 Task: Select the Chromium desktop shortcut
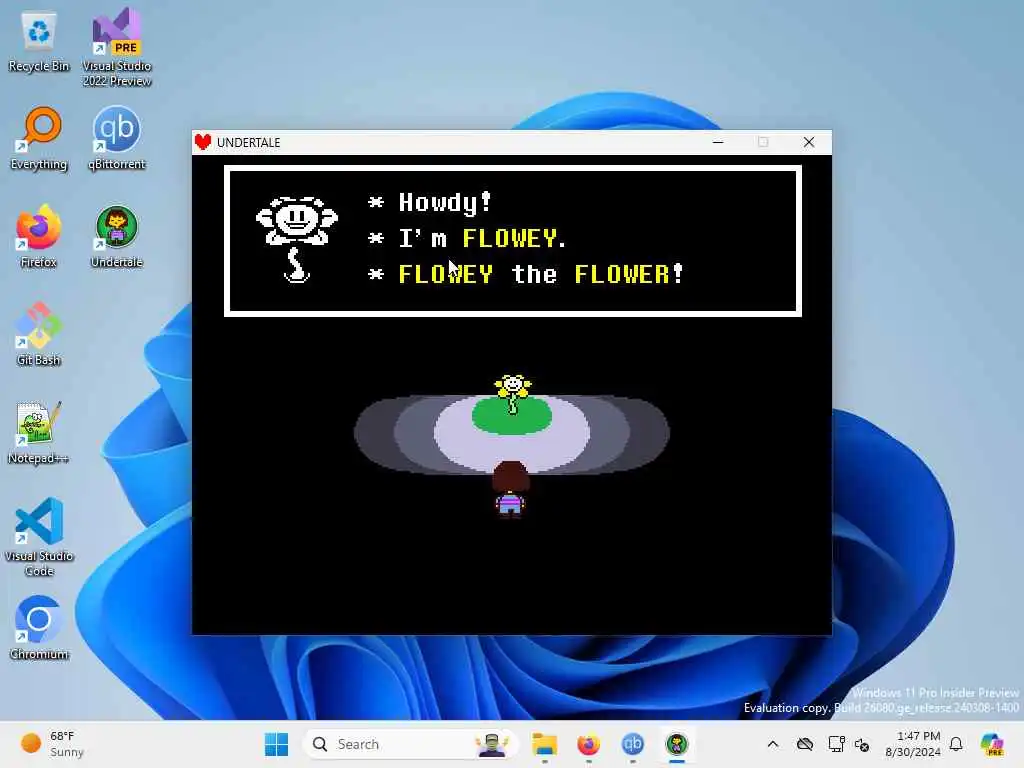click(39, 628)
